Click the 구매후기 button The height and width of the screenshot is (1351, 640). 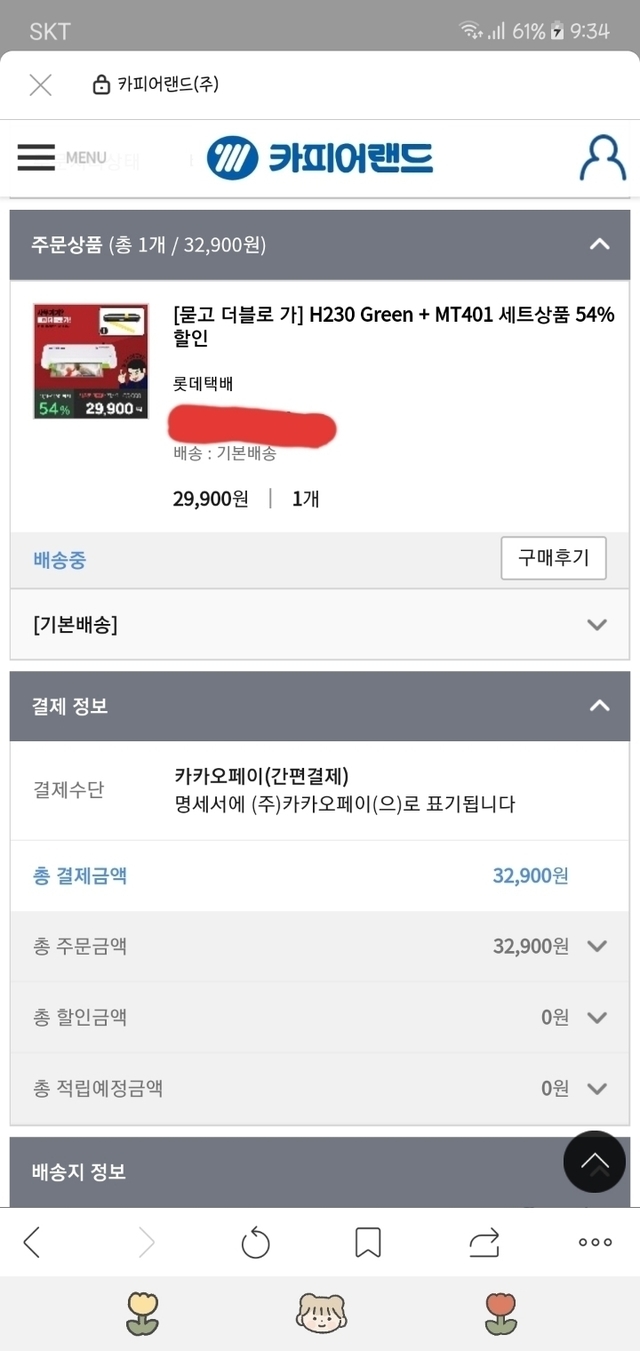click(553, 558)
